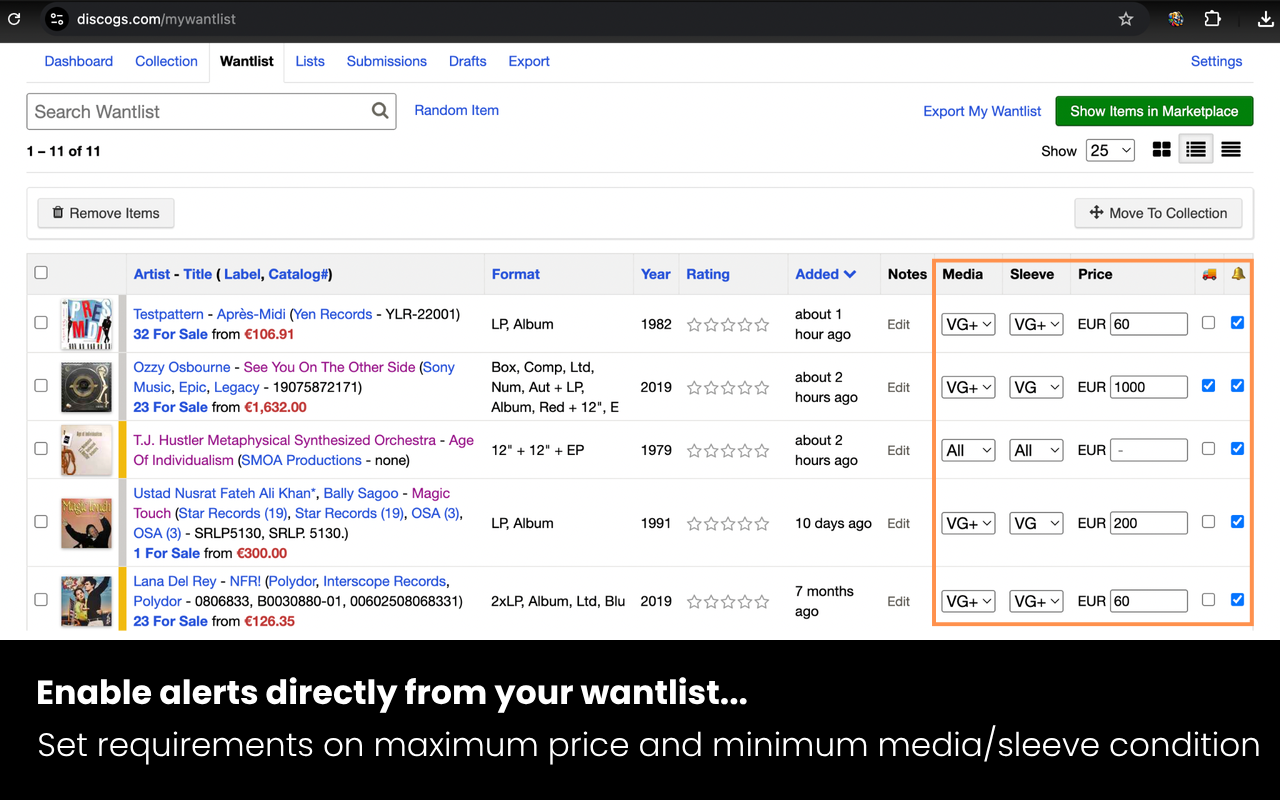This screenshot has width=1280, height=800.
Task: Edit notes for the Testpattern row
Action: (x=899, y=324)
